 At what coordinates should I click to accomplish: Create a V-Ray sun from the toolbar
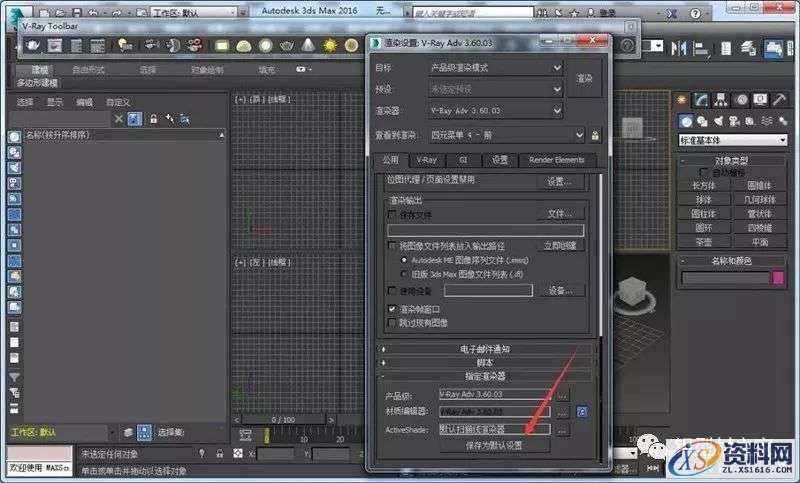(x=330, y=46)
